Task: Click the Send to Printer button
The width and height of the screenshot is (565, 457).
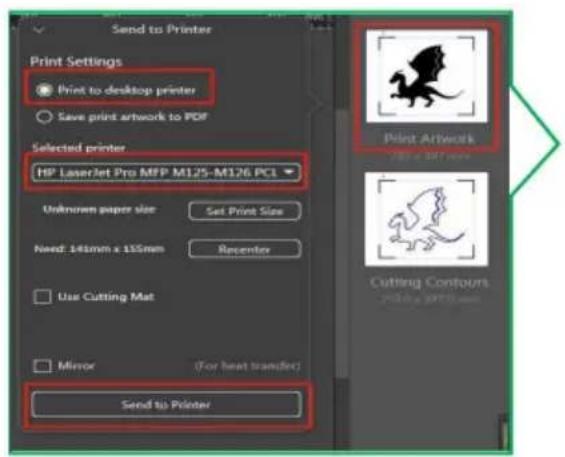Action: coord(166,404)
